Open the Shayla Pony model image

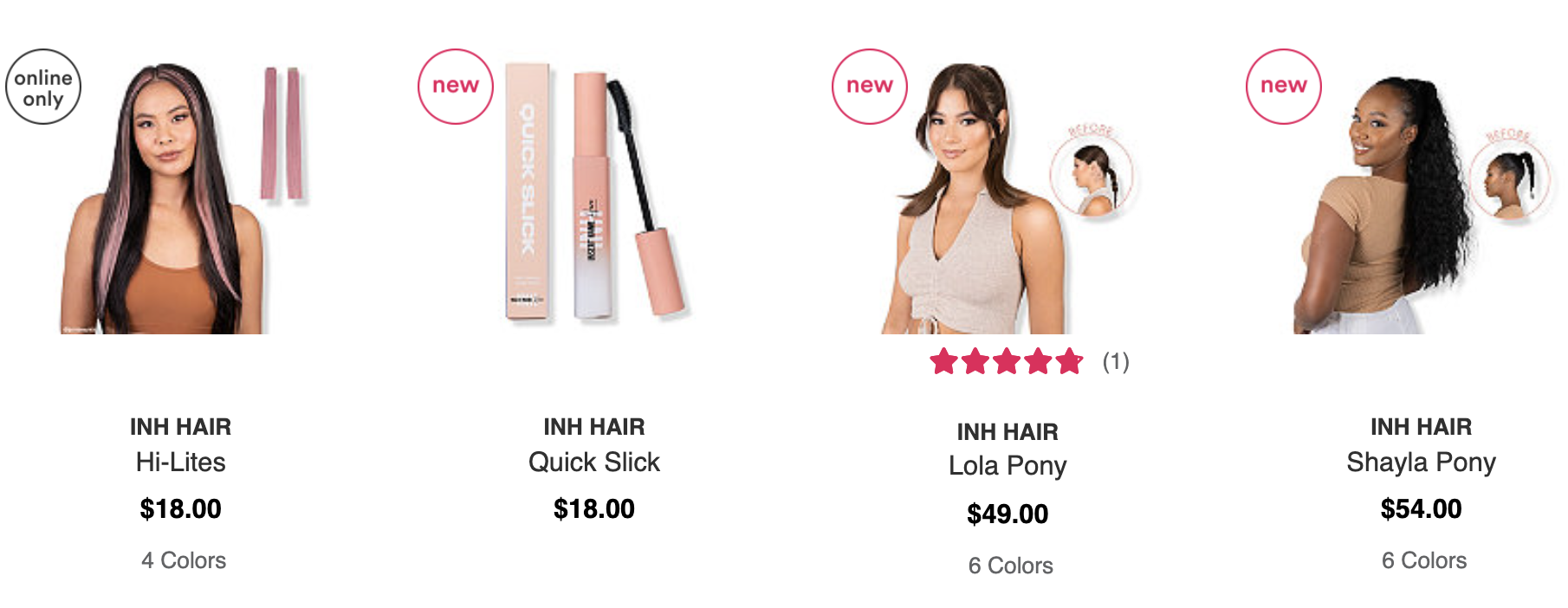point(1386,204)
